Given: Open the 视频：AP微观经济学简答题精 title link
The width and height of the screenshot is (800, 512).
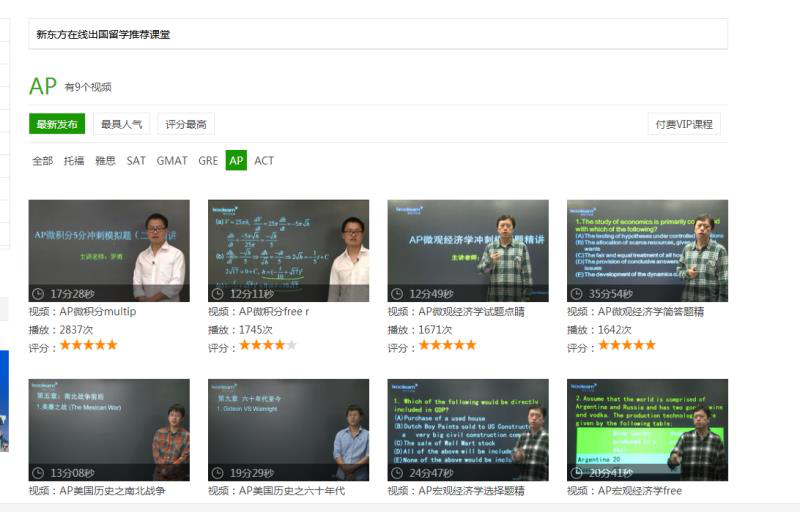Looking at the screenshot, I should 636,312.
